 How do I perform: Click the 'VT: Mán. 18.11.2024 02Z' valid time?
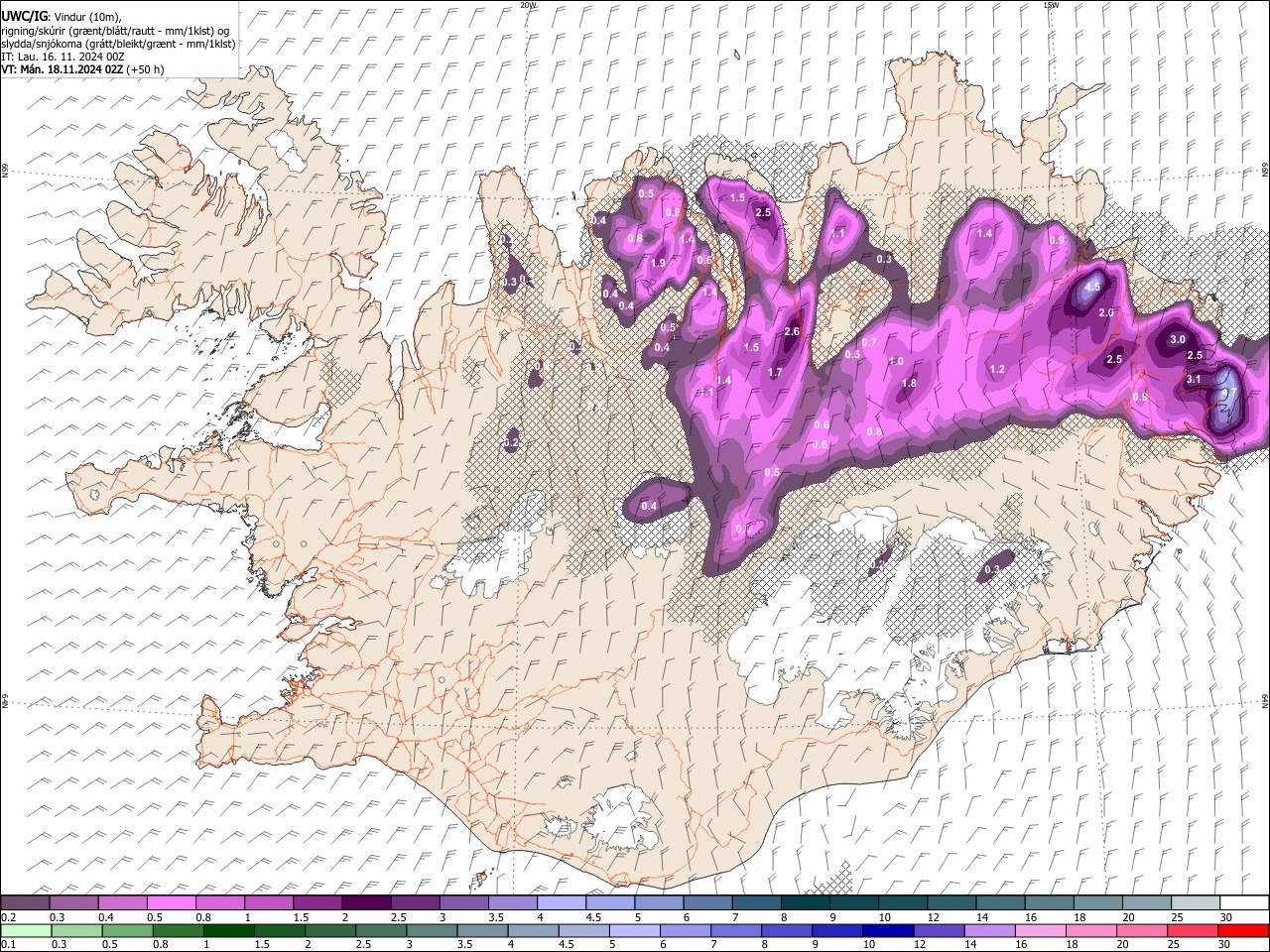tap(62, 70)
